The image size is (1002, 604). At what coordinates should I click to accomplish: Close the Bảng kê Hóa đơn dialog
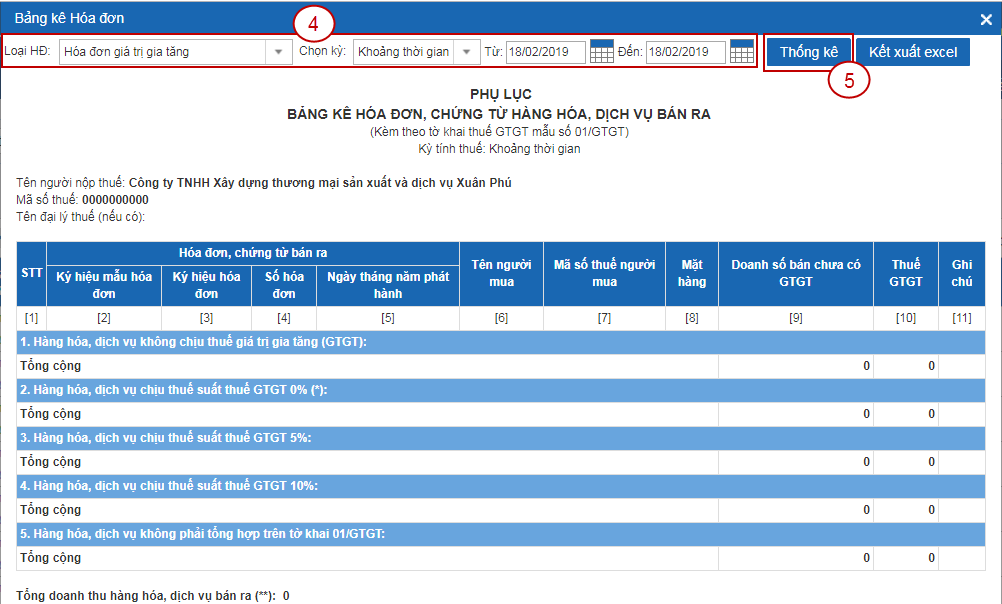pos(985,19)
